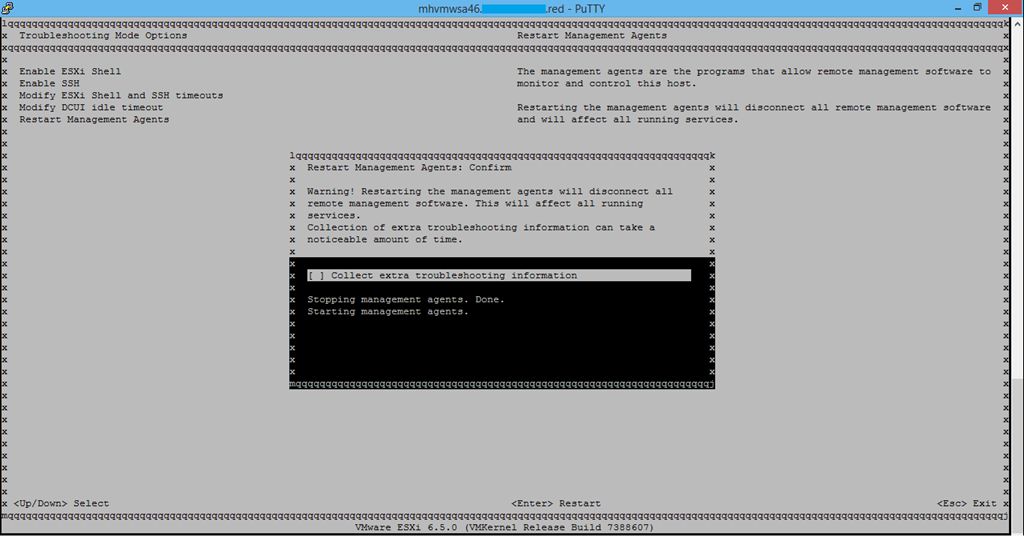This screenshot has height=543, width=1024.
Task: Click the <Esc> Exit hint
Action: (x=966, y=504)
